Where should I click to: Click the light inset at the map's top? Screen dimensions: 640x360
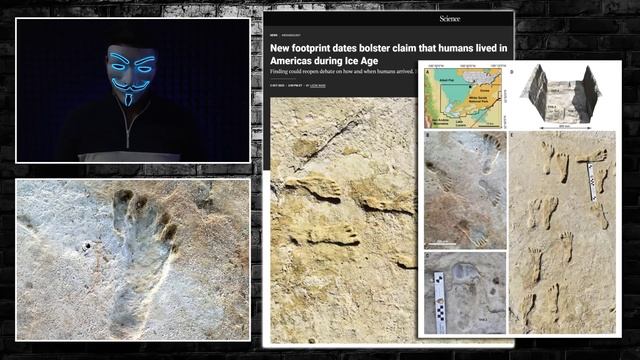478,77
